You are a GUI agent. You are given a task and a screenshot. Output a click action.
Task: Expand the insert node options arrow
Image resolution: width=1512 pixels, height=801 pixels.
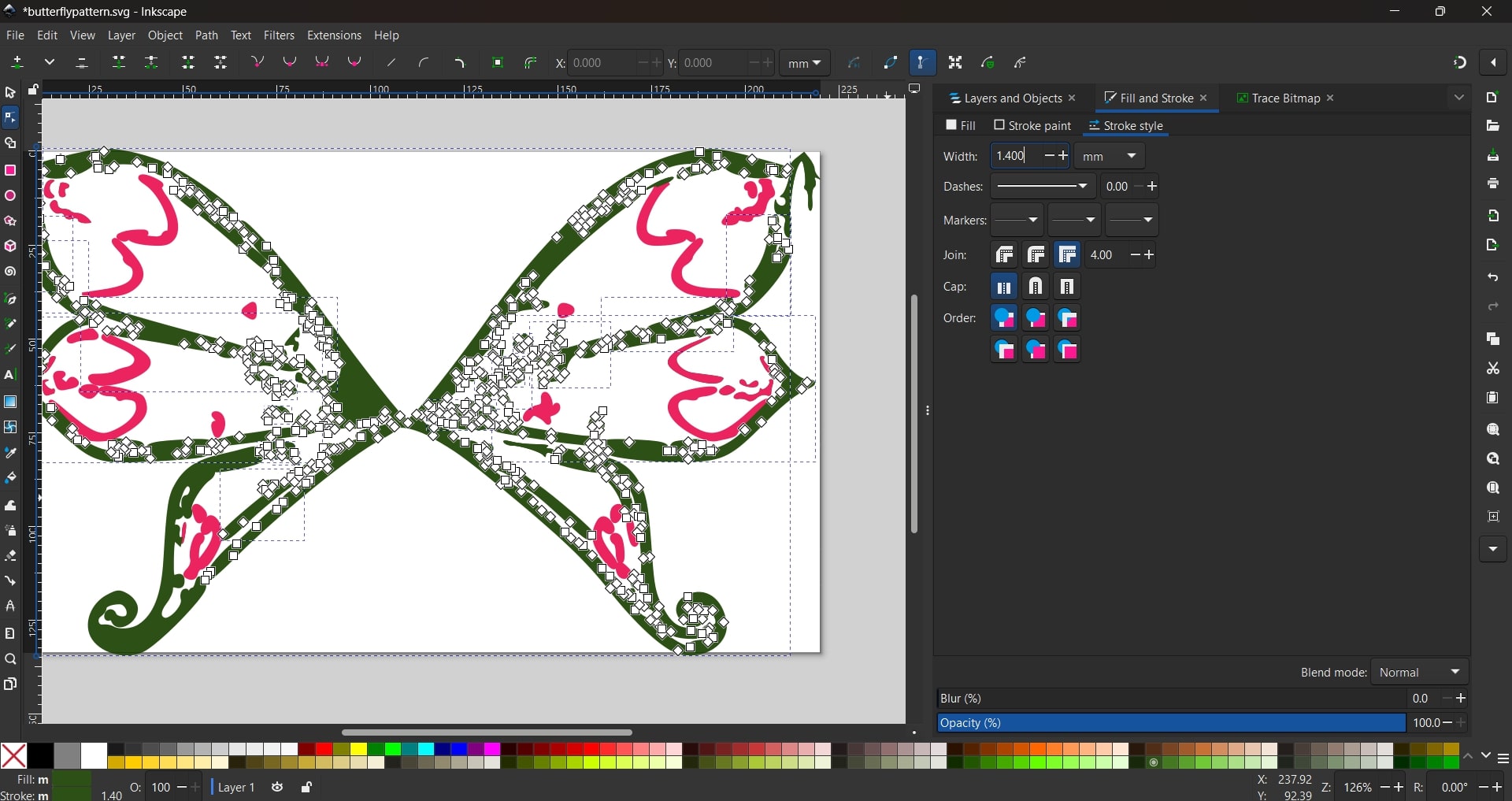pyautogui.click(x=50, y=63)
